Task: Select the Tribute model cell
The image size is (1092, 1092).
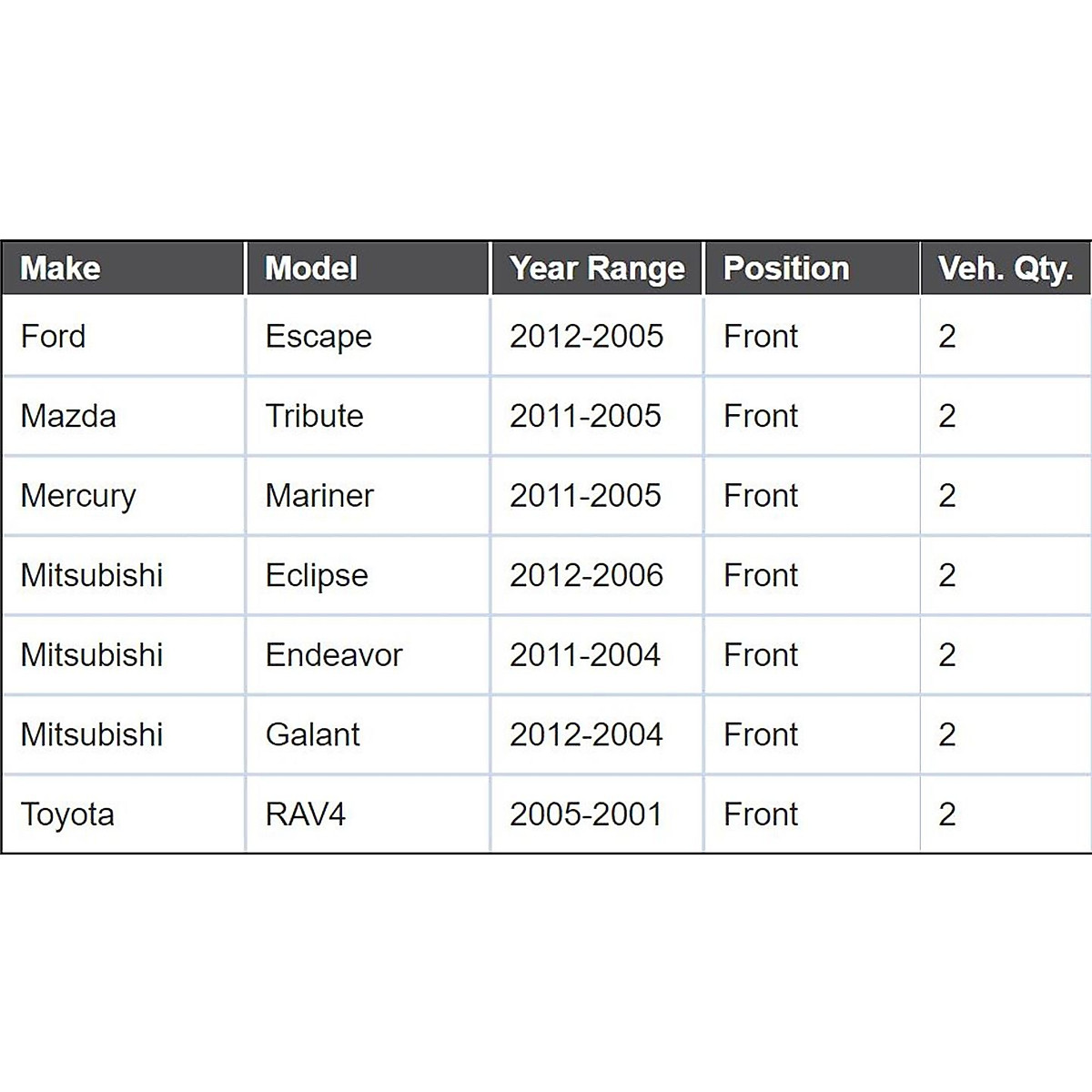Action: click(314, 416)
